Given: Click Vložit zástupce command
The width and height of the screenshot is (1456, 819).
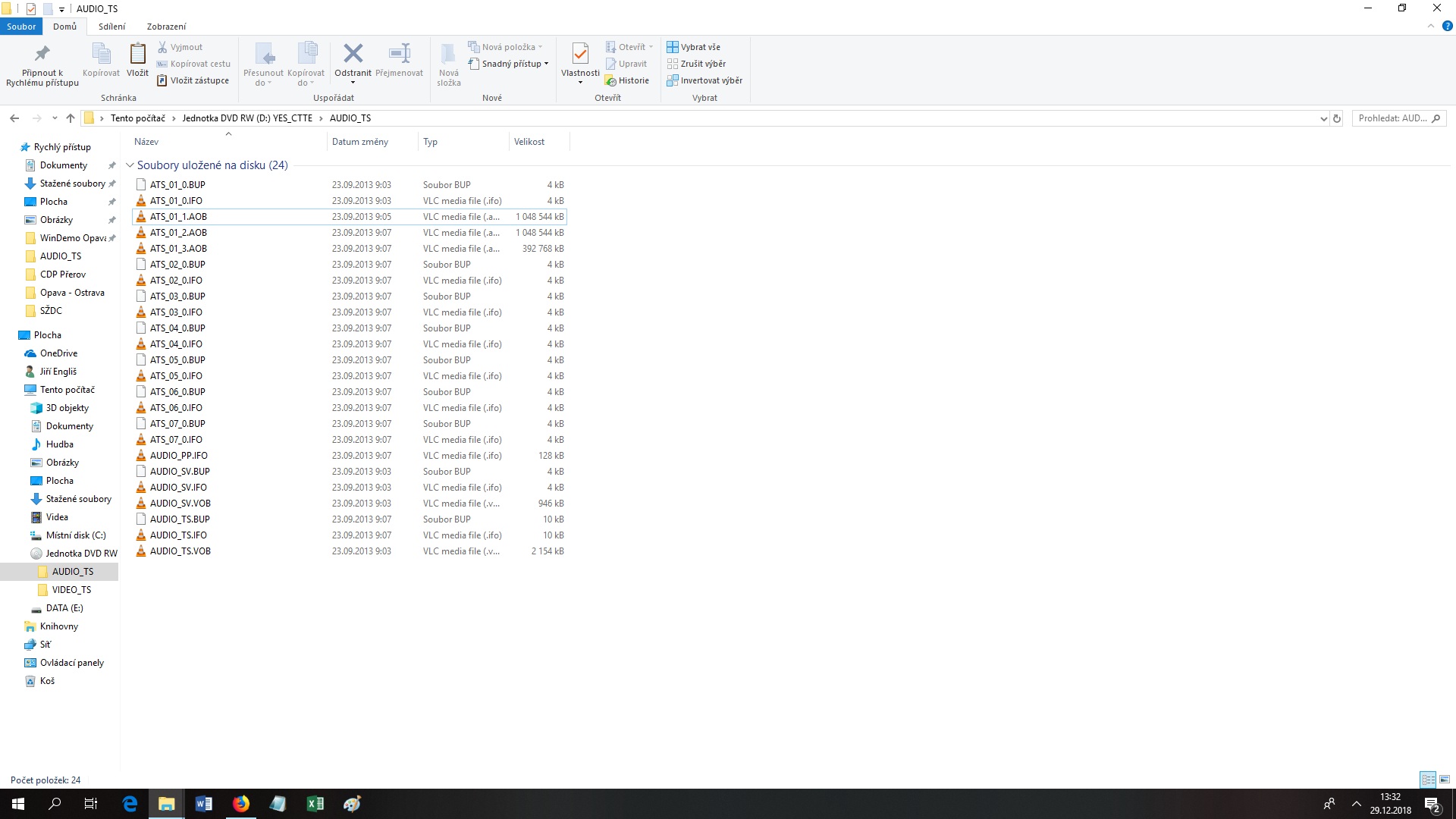Looking at the screenshot, I should [x=193, y=80].
